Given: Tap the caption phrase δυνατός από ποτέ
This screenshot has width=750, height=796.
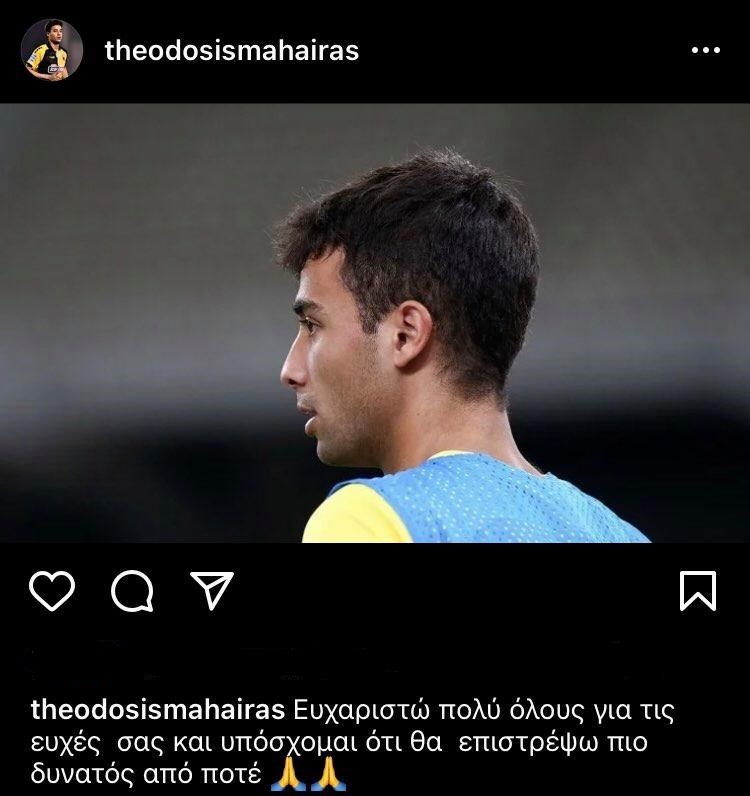Looking at the screenshot, I should (x=146, y=775).
